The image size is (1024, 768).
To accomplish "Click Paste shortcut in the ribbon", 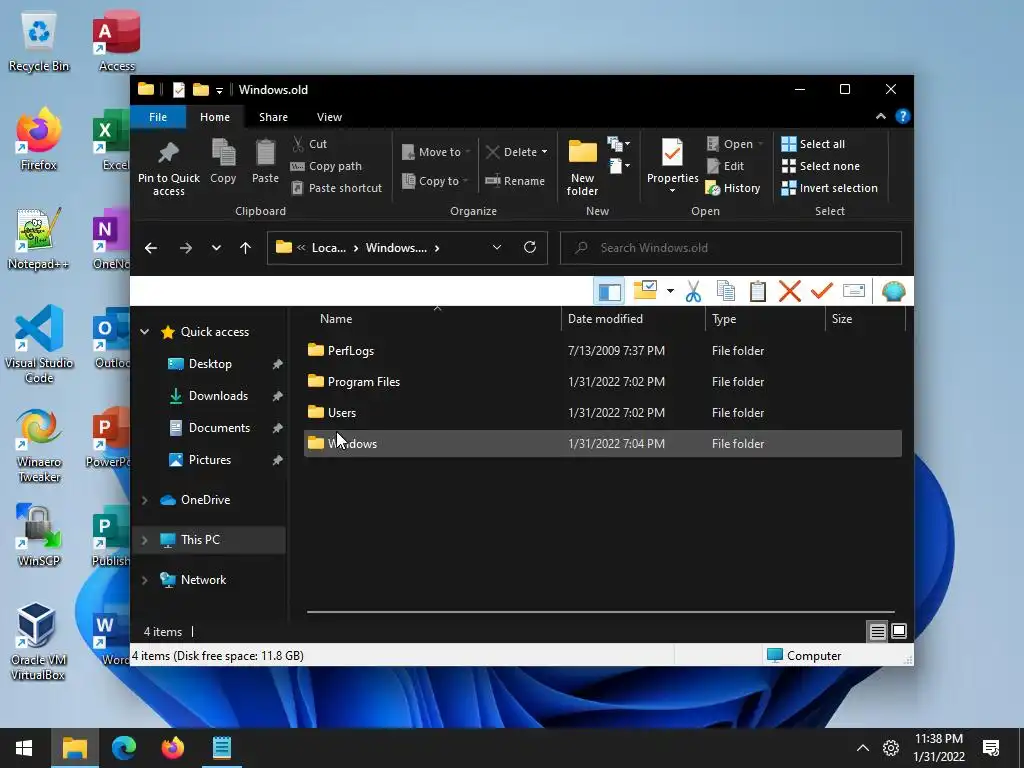I will coord(336,188).
